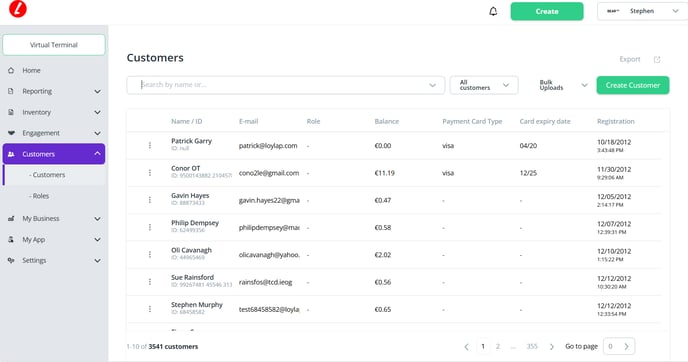
Task: Open the three-dot menu for Gavin Hayes
Action: (x=150, y=200)
